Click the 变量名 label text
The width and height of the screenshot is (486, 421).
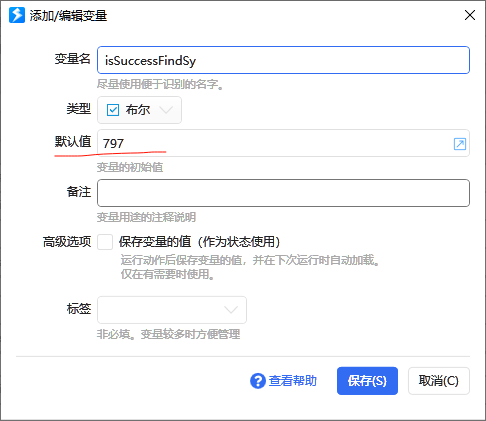coord(73,59)
